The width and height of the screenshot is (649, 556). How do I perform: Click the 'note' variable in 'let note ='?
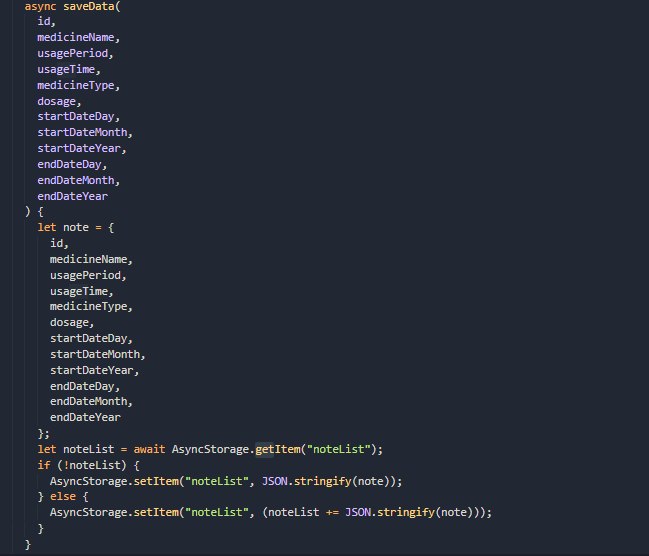tap(76, 227)
